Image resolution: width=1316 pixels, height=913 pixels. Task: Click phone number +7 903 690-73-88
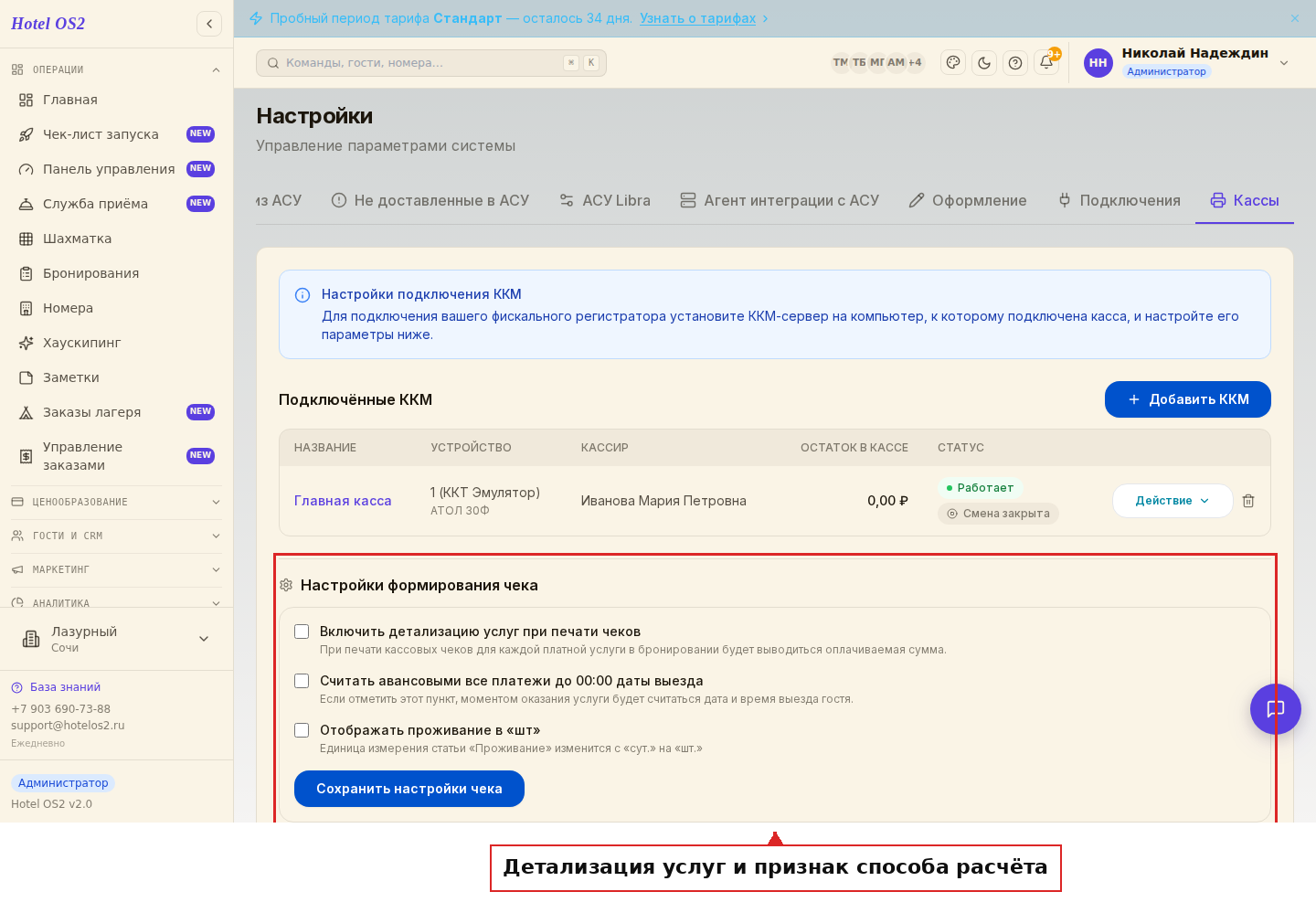[x=60, y=709]
